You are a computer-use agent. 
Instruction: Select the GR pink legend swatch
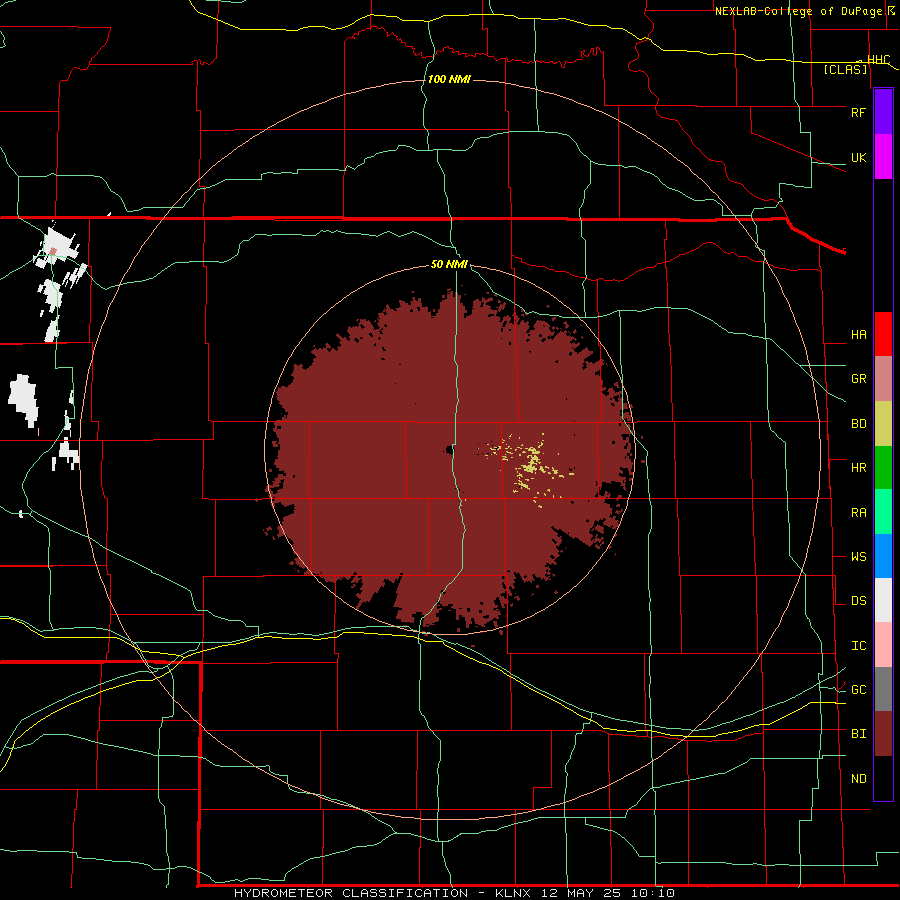[883, 378]
